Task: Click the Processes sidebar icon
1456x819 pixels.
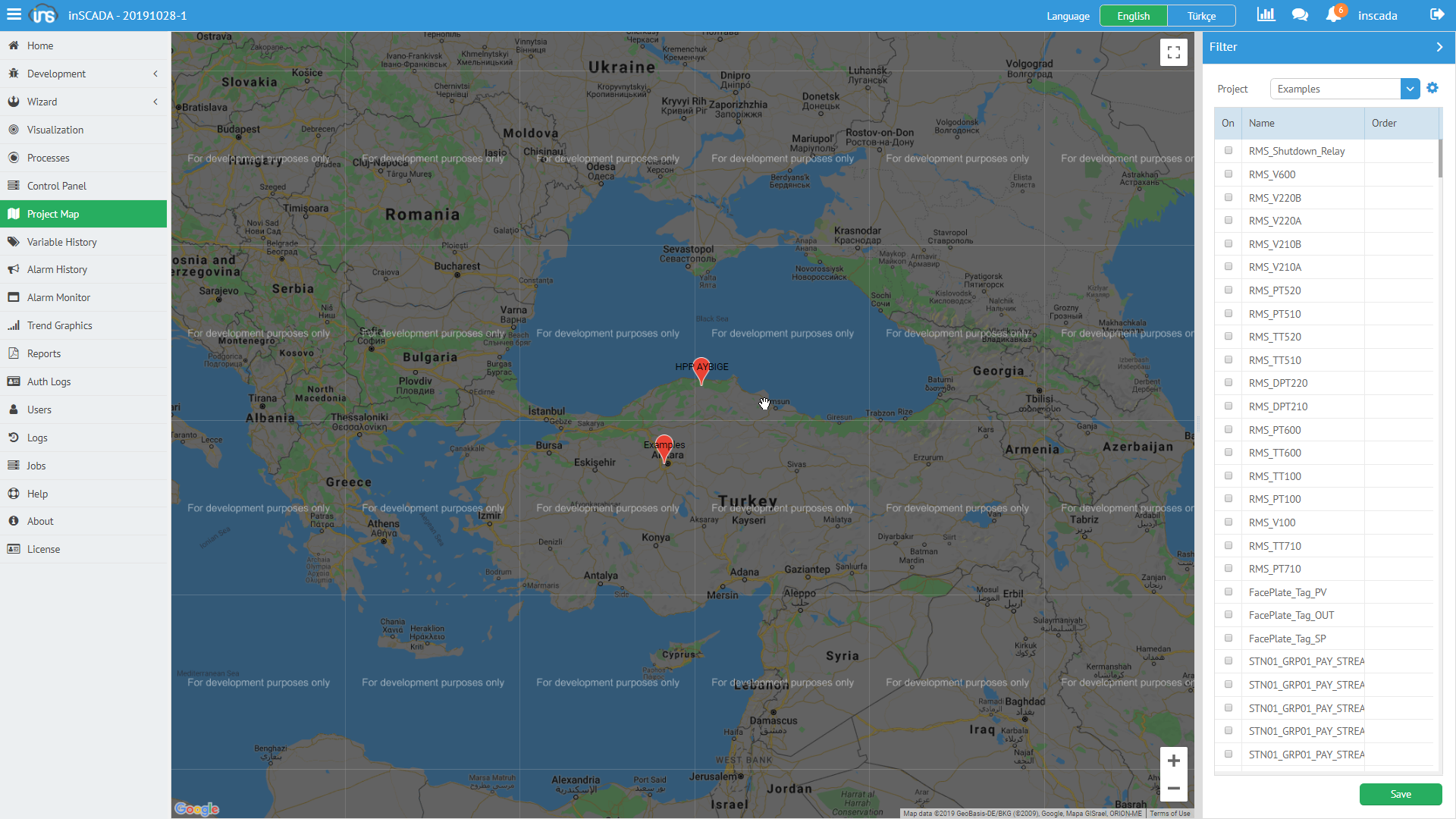Action: [14, 158]
